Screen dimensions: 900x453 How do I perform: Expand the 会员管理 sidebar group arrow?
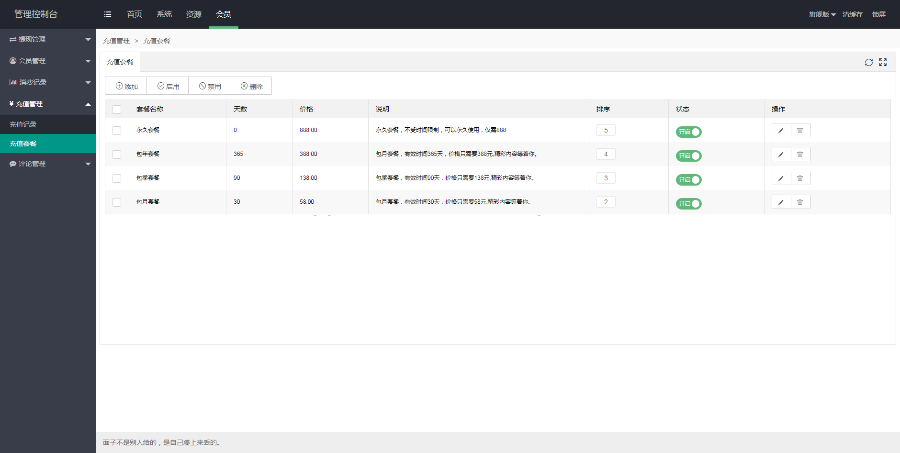tap(88, 61)
